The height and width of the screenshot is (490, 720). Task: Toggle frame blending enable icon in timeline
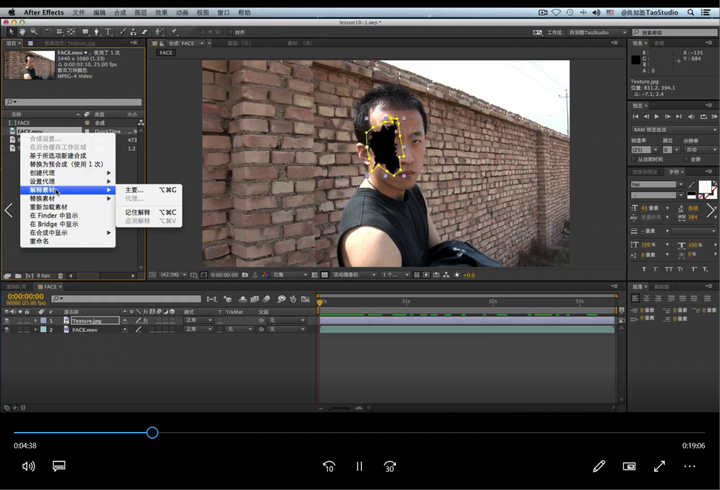pos(255,299)
